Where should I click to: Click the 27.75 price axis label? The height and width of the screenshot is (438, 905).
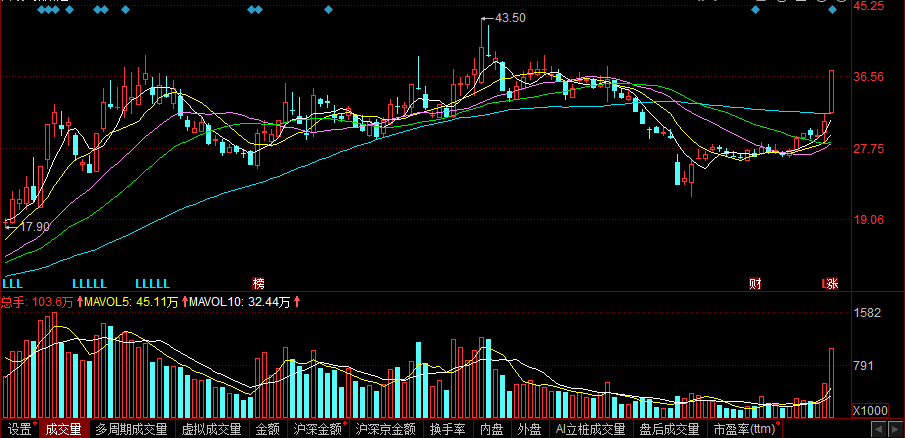point(869,149)
